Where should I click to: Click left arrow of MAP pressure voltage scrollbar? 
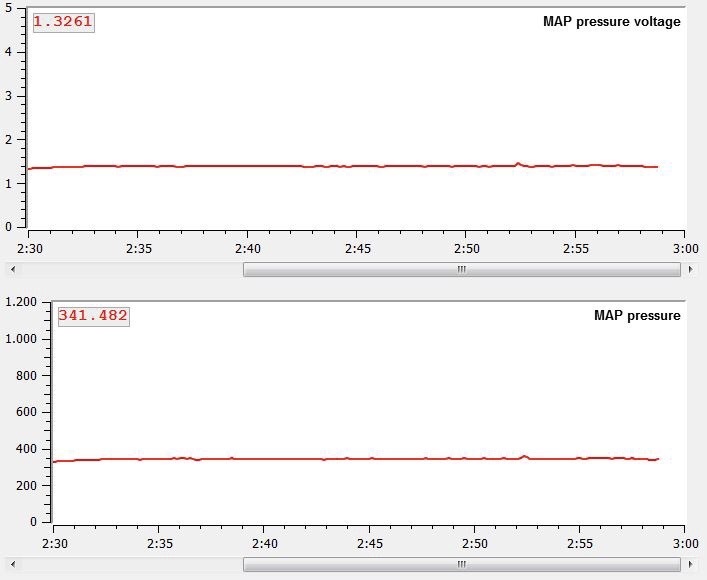pos(11,269)
